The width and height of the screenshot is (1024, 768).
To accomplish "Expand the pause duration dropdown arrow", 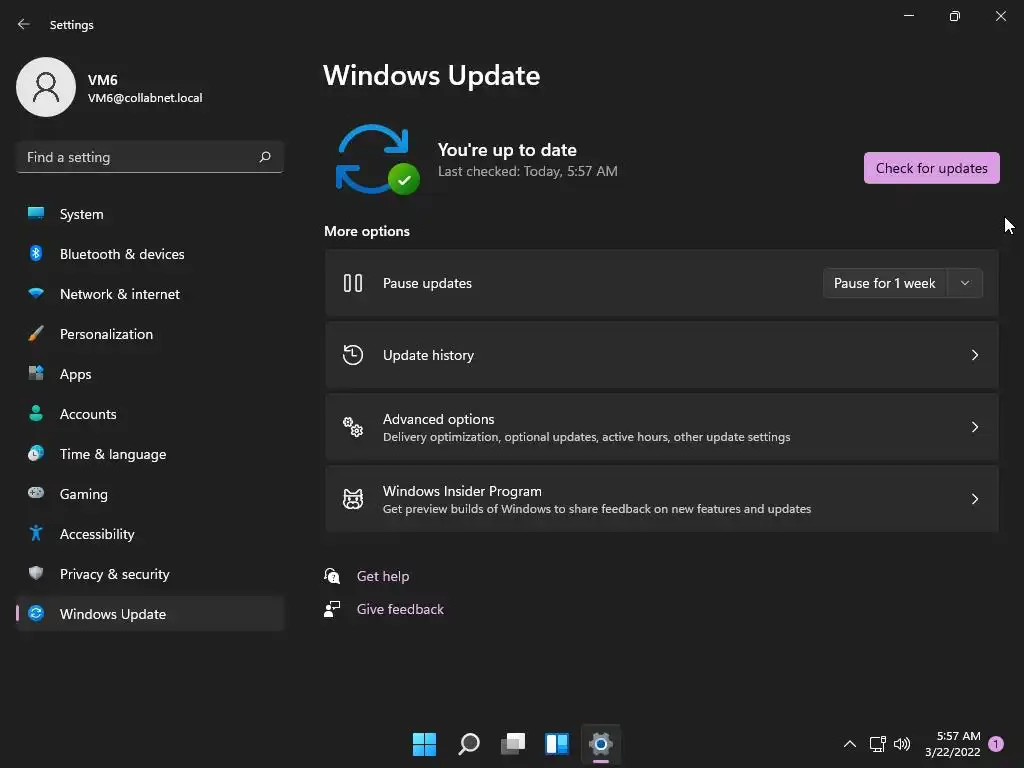I will 965,283.
